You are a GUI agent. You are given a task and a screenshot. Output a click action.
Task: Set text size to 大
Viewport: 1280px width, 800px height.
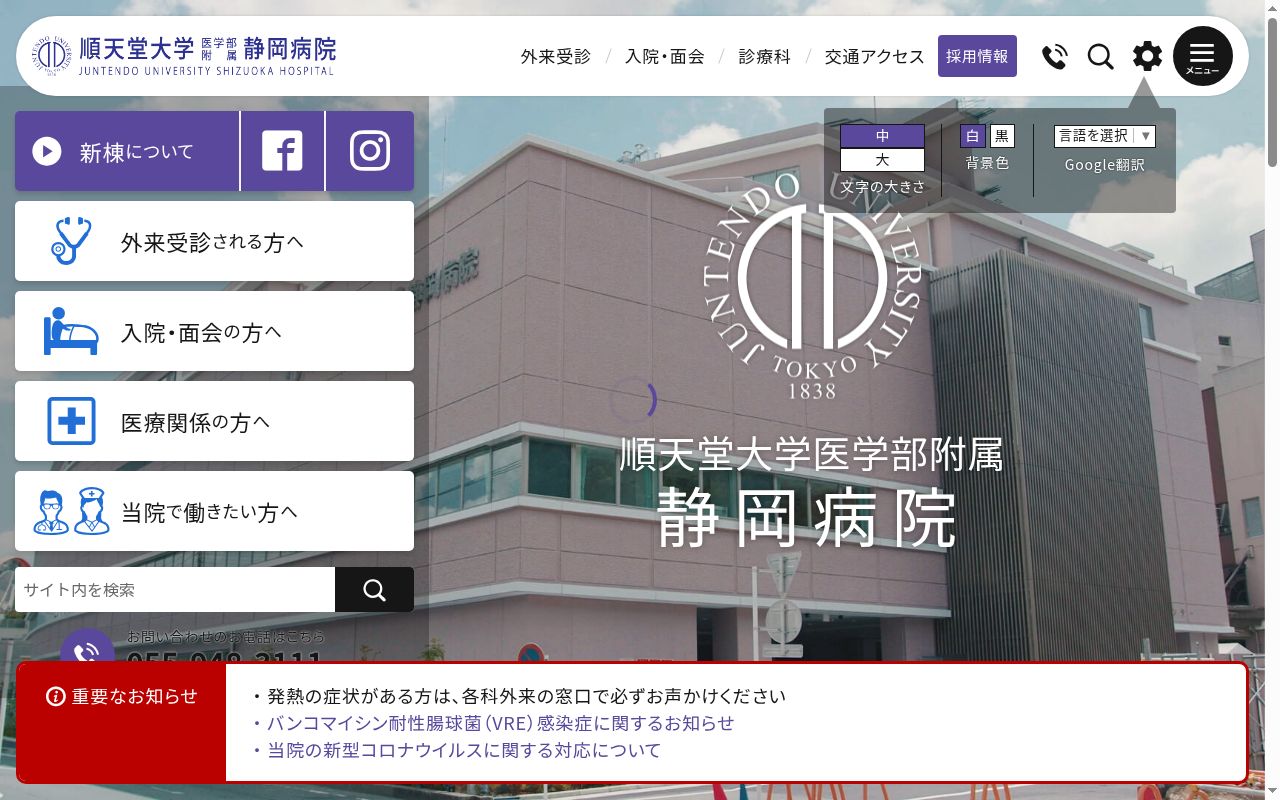pos(882,160)
